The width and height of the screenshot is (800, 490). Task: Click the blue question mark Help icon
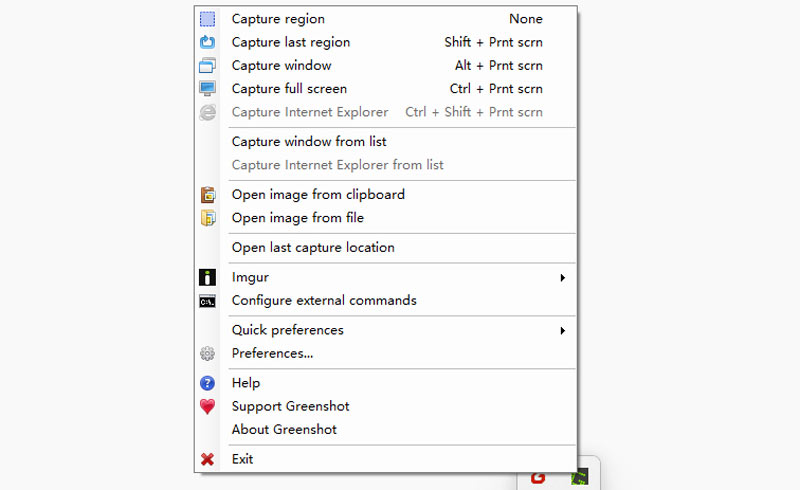click(x=207, y=383)
